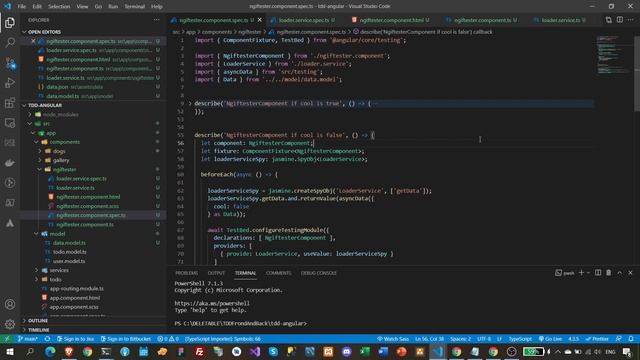Collapse the OPEN EDITORS section
The height and width of the screenshot is (360, 640).
click(24, 32)
